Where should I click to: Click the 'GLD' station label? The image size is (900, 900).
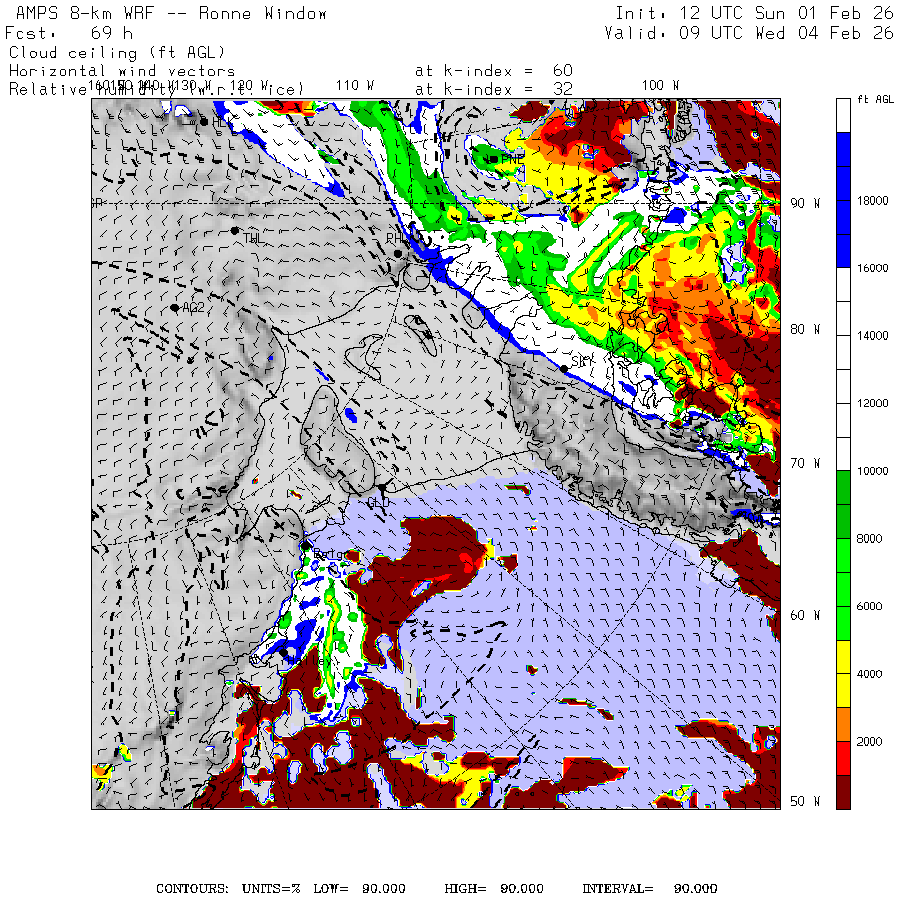(x=378, y=503)
